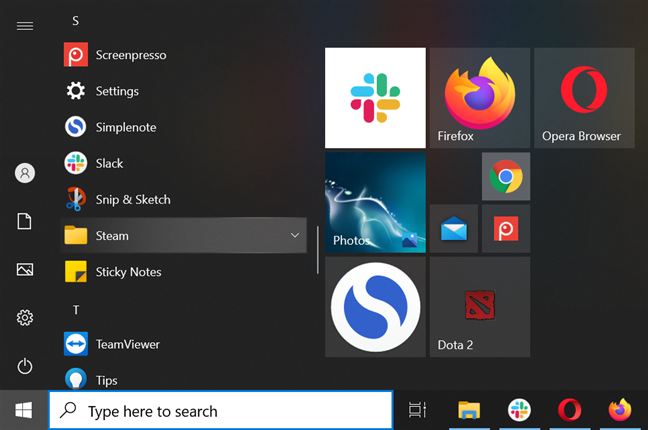Expand the hamburger menu at top left
Screen dimensions: 648x430
coord(25,26)
